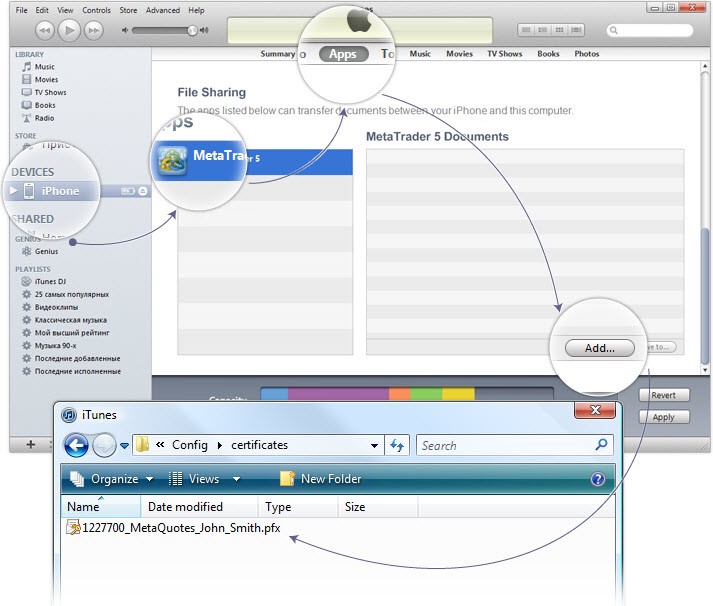Click the high volume speaker icon

tap(204, 30)
